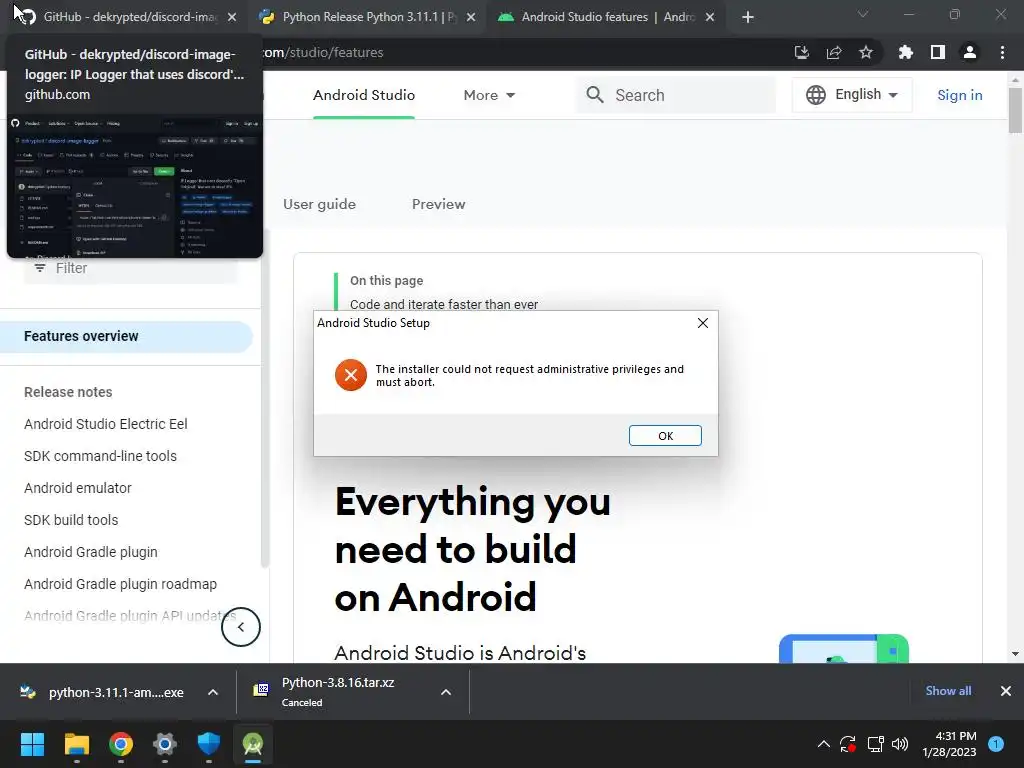Open the Chrome three-dot menu

pyautogui.click(x=1002, y=52)
